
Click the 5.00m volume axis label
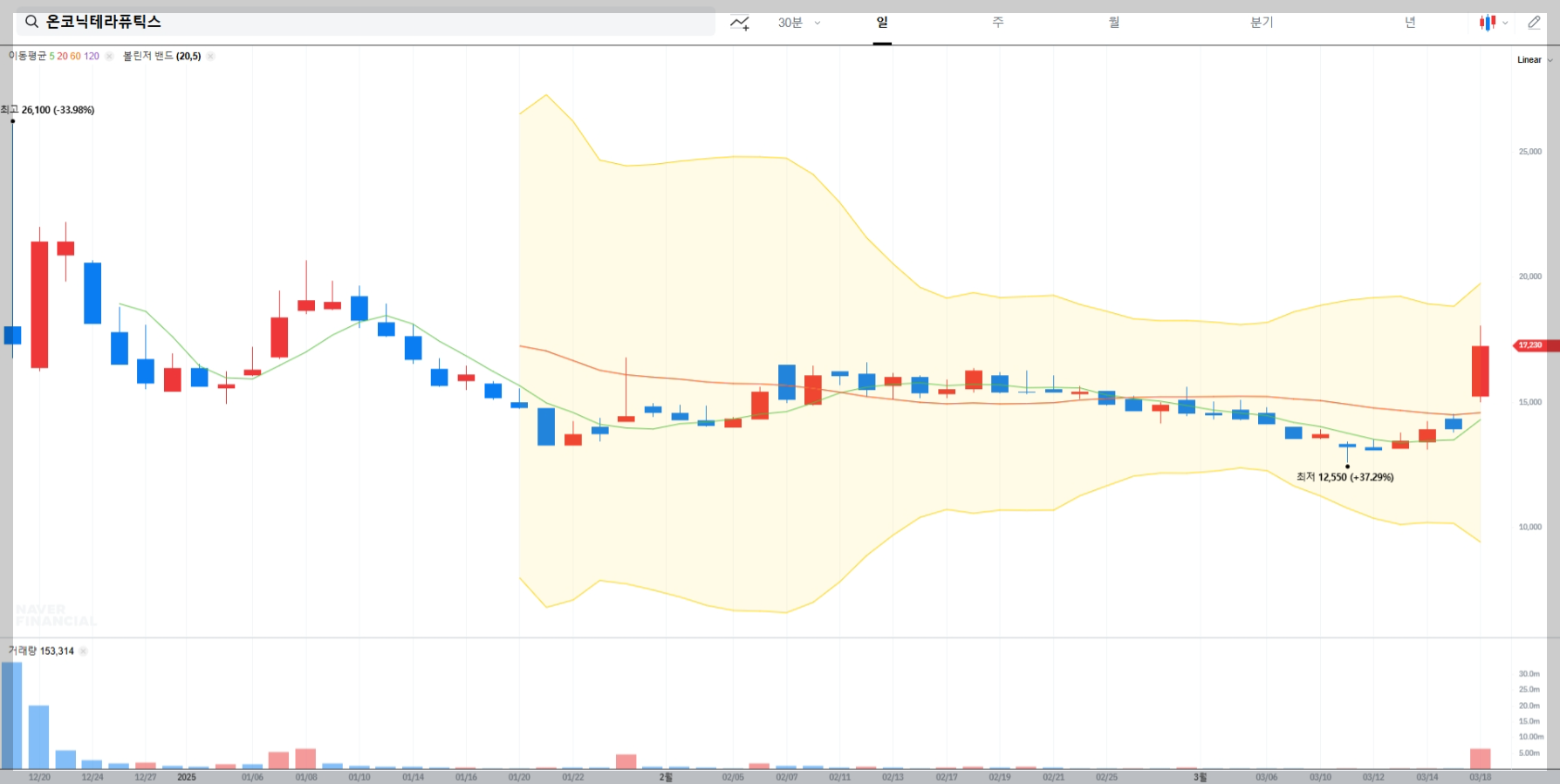coord(1529,753)
